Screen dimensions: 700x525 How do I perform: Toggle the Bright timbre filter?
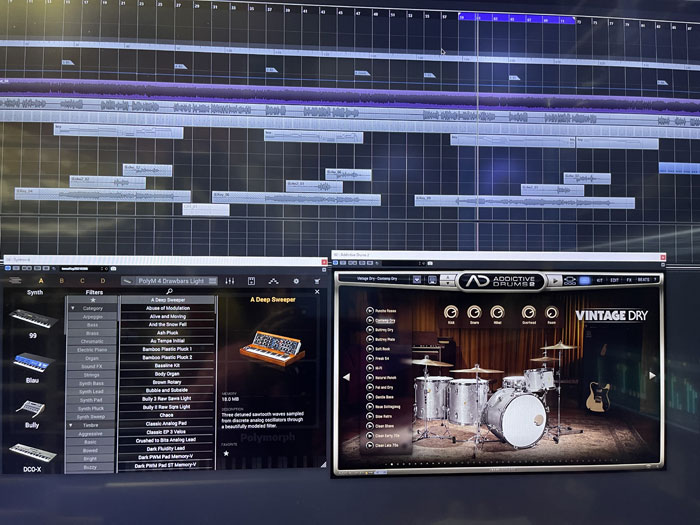pos(92,458)
